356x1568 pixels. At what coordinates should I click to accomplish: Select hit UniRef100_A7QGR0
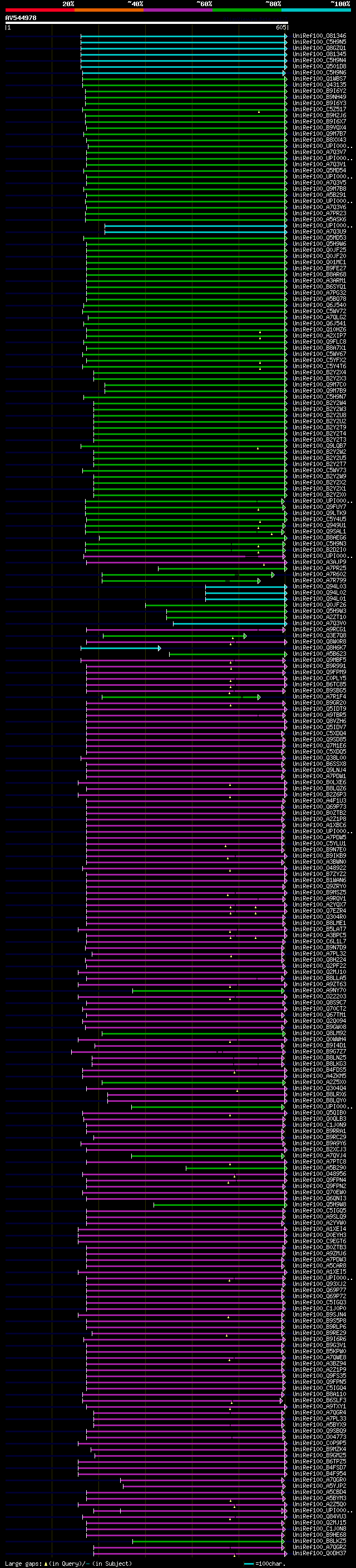(319, 1480)
